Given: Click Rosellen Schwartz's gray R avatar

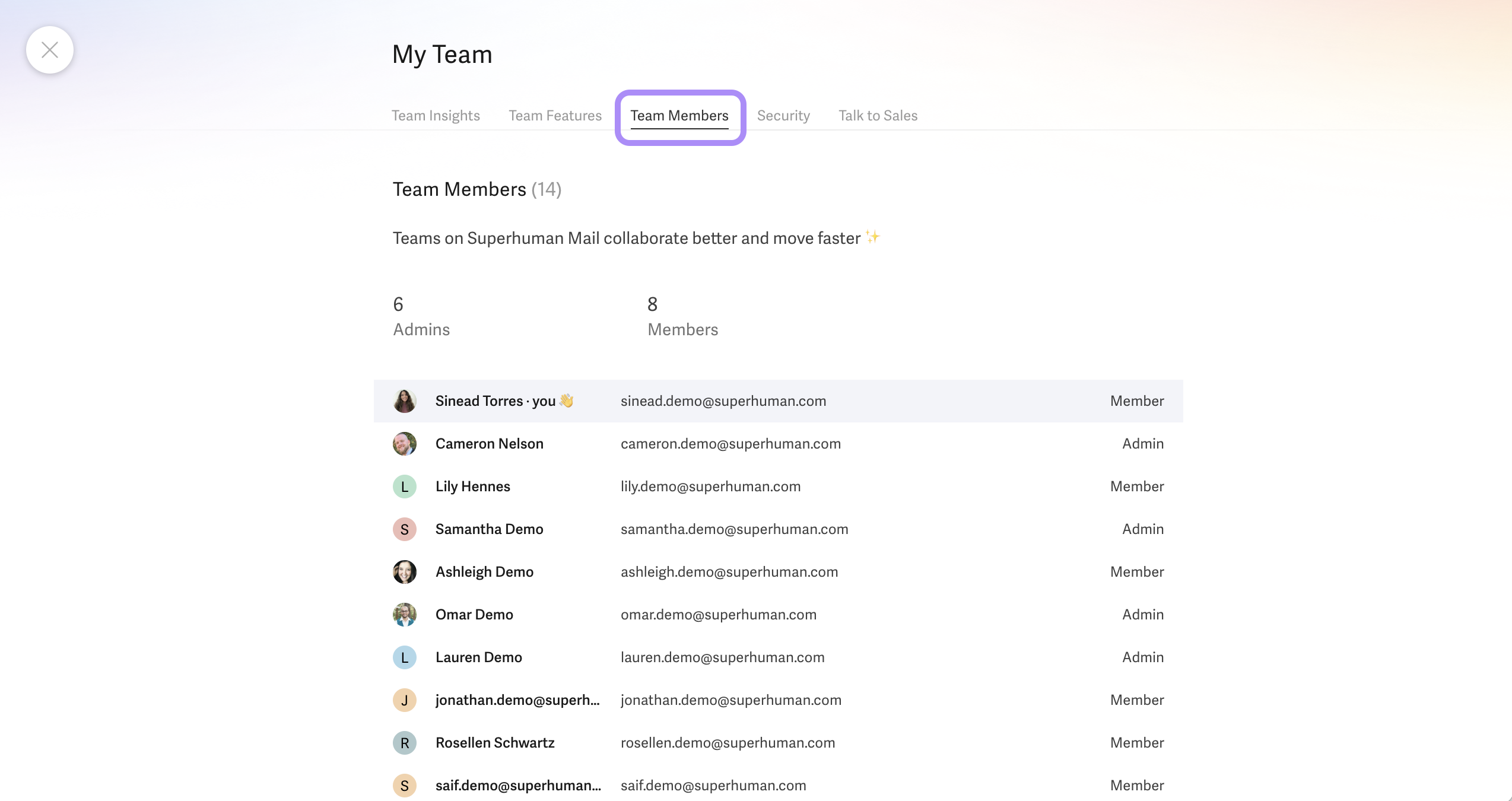Looking at the screenshot, I should pos(405,743).
